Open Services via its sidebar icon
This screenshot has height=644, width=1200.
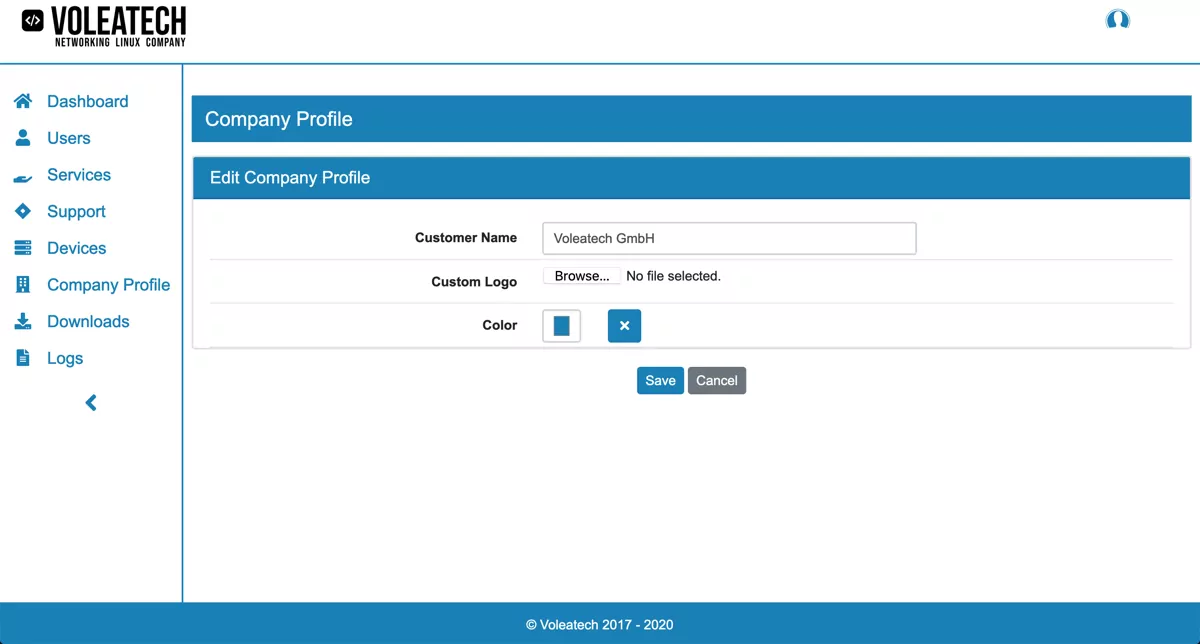23,175
